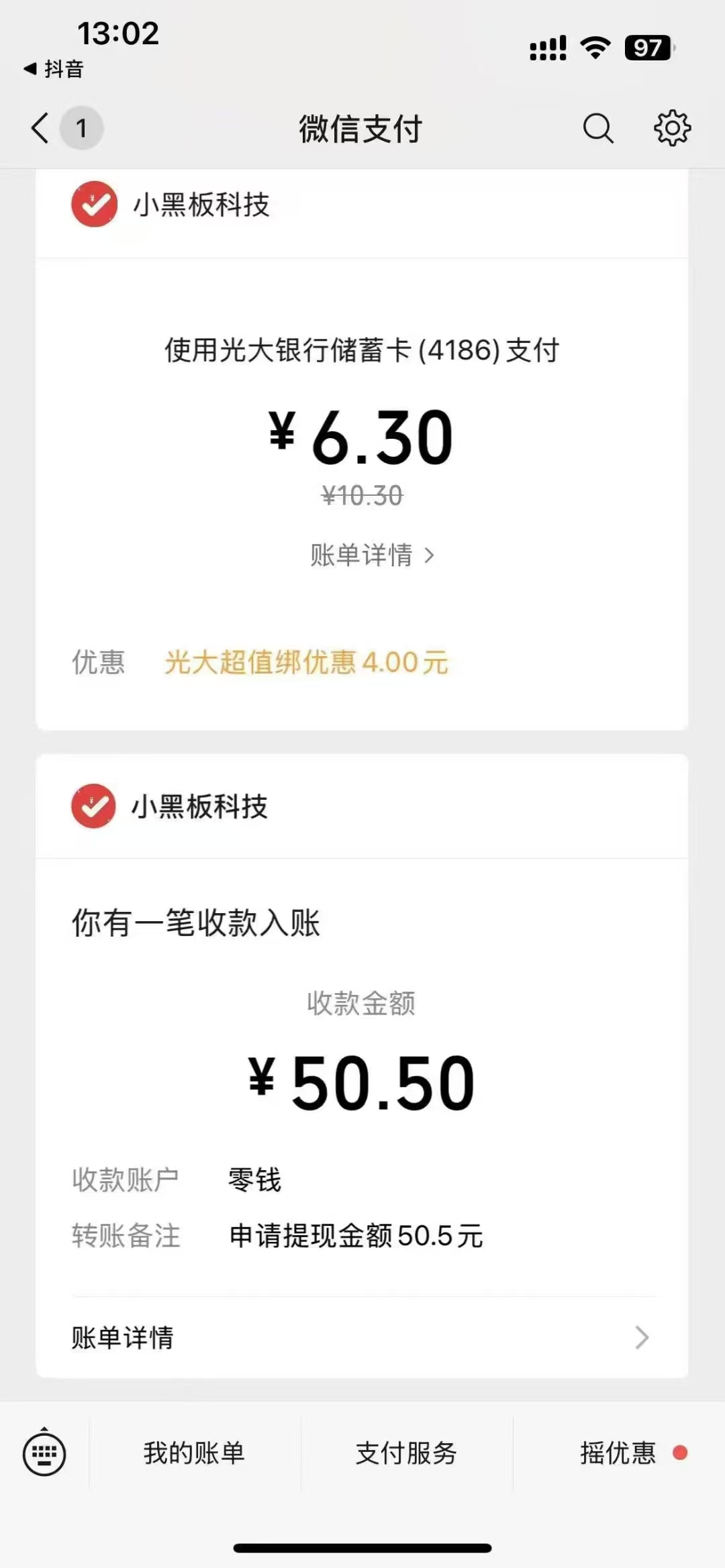Viewport: 725px width, 1568px height.
Task: Tap the red dot beside 摇优惠
Action: click(x=680, y=1453)
